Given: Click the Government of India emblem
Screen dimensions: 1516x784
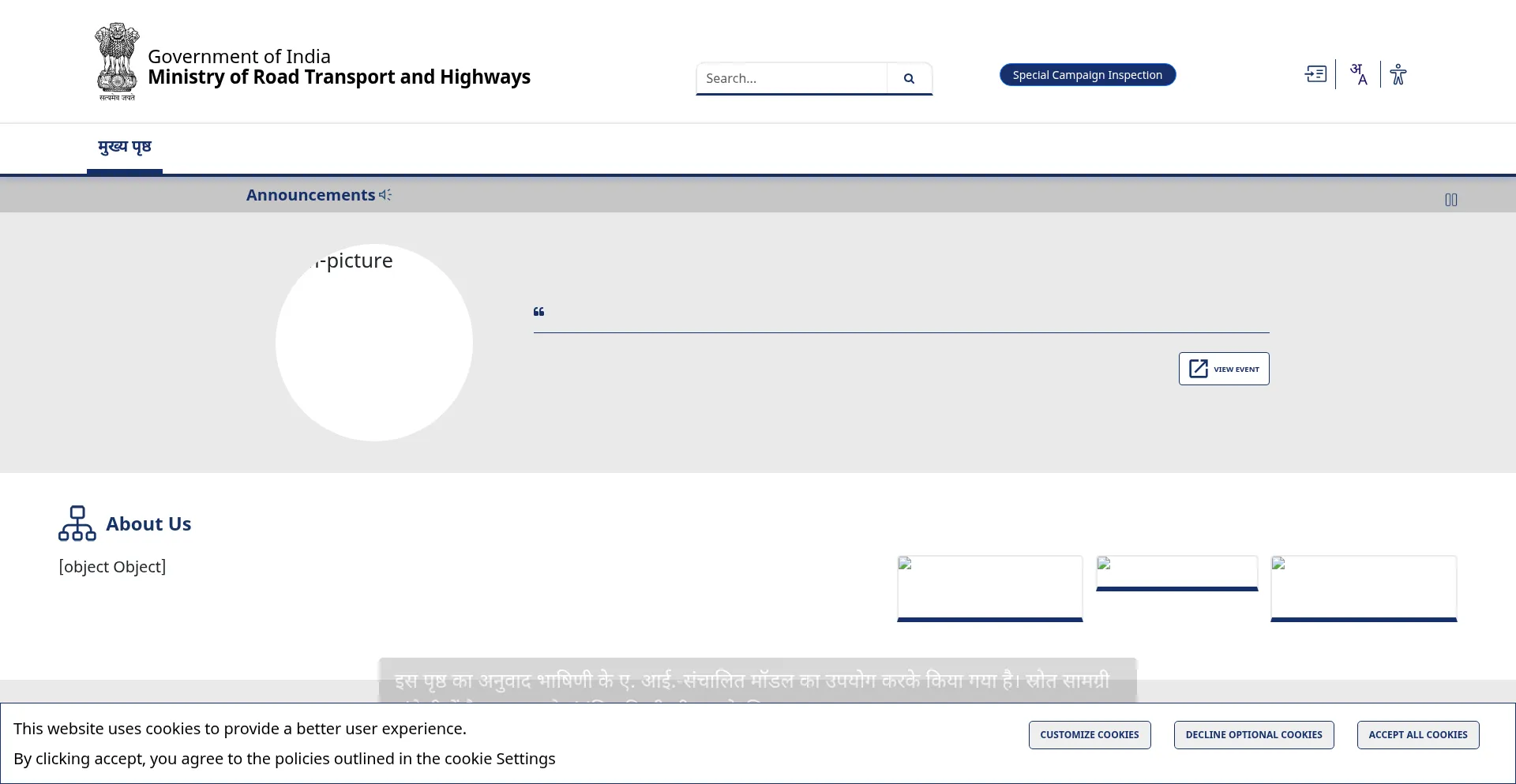Looking at the screenshot, I should 117,62.
